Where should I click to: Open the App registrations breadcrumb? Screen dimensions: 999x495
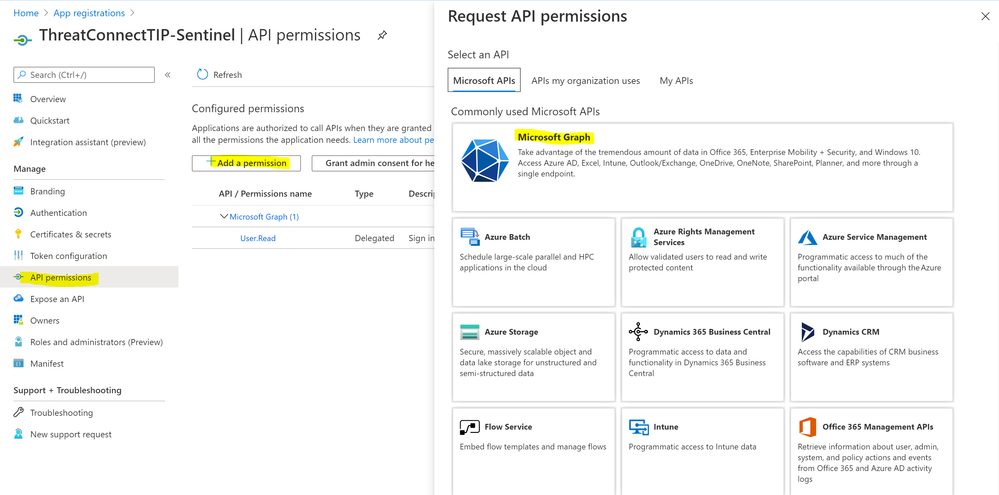[89, 13]
